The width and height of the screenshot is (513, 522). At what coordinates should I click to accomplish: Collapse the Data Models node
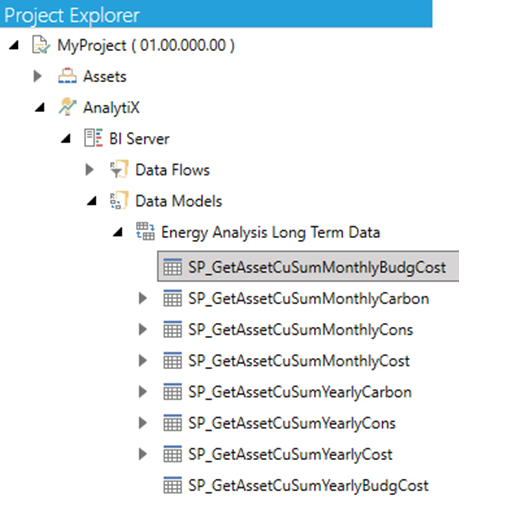[x=92, y=201]
